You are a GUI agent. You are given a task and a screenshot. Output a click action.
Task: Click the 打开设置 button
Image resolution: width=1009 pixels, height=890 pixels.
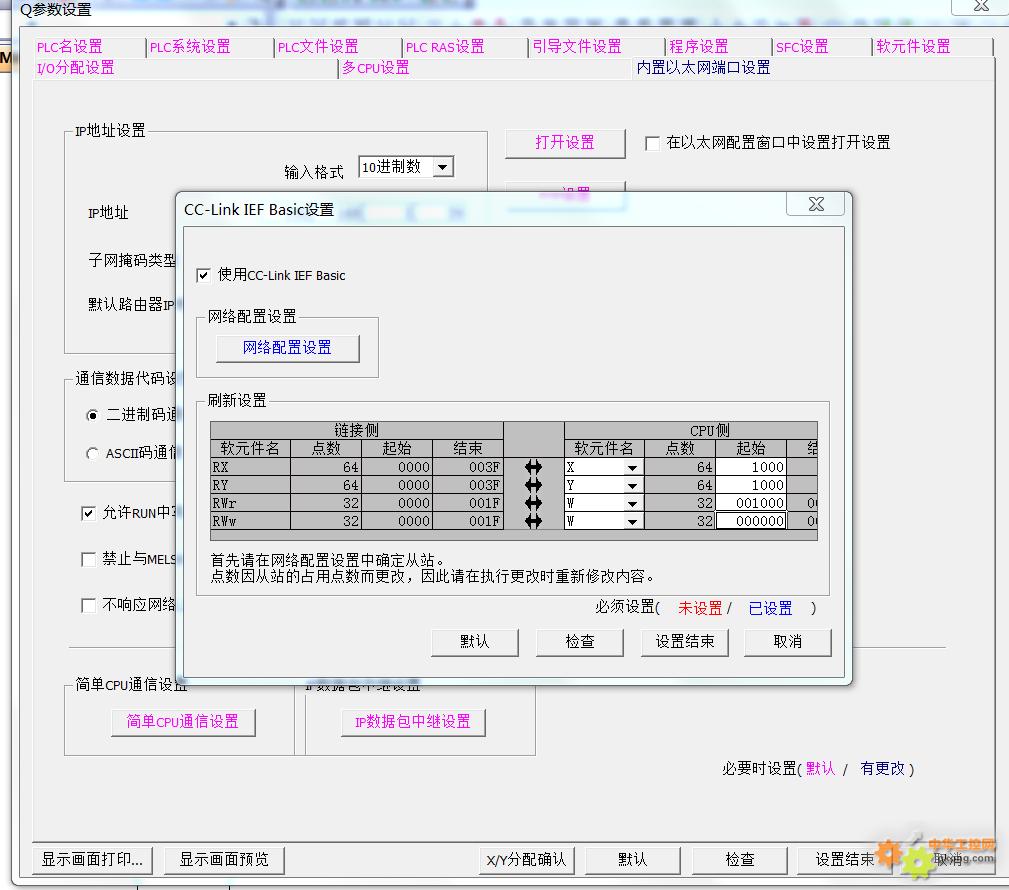565,143
